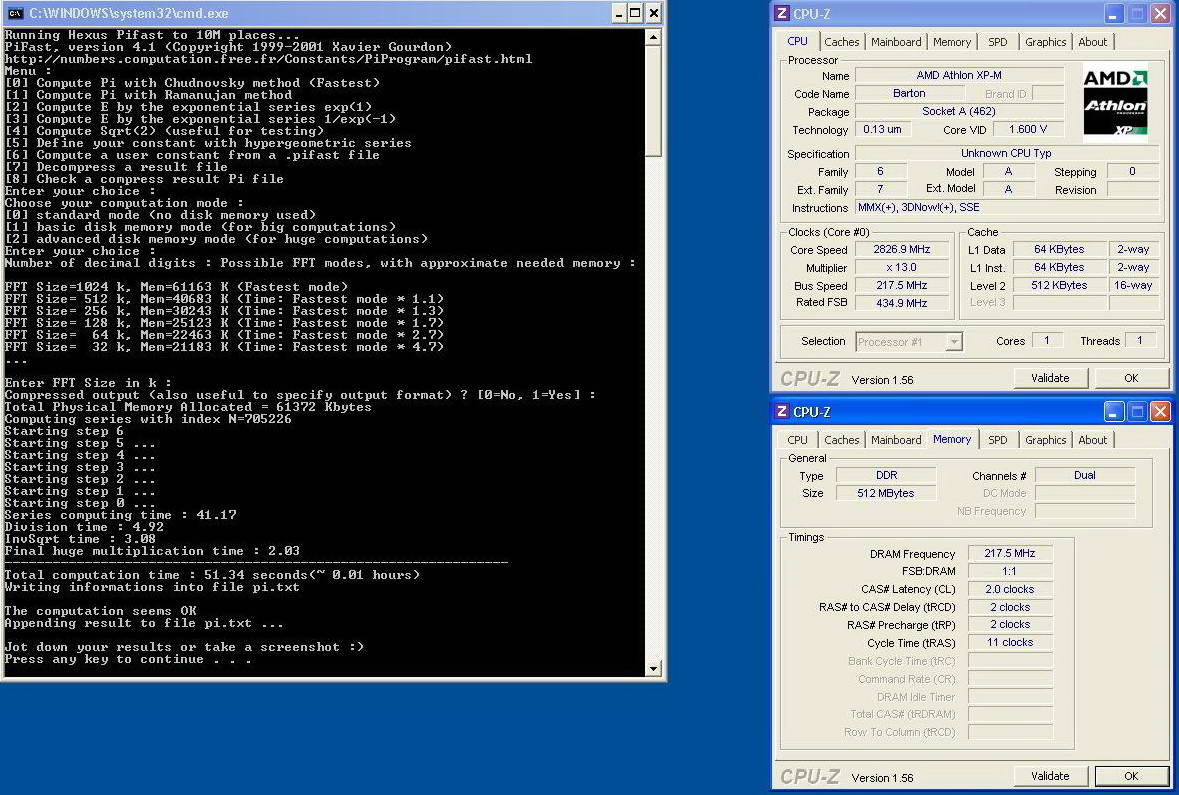Click the Total computation time line in cmd

(x=212, y=575)
